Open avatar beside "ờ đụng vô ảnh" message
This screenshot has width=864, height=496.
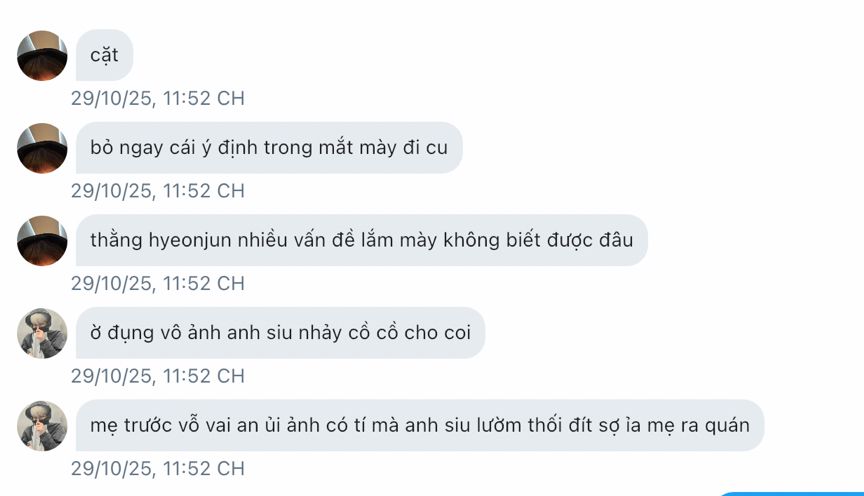(x=42, y=333)
